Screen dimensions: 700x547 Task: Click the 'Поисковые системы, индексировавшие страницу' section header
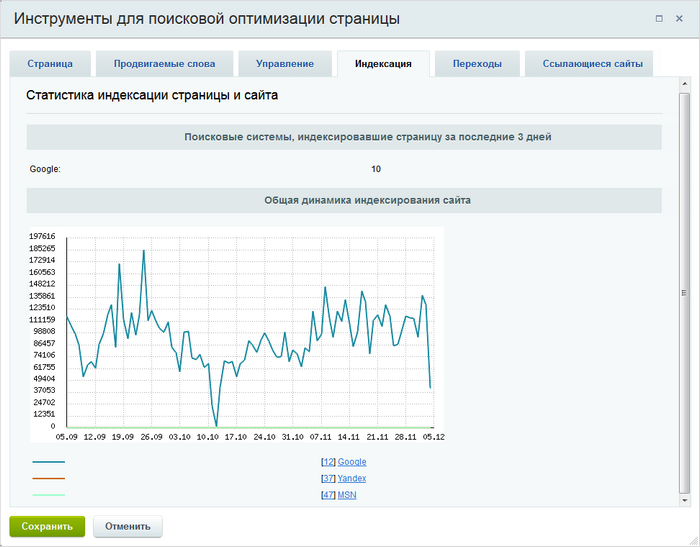(344, 137)
